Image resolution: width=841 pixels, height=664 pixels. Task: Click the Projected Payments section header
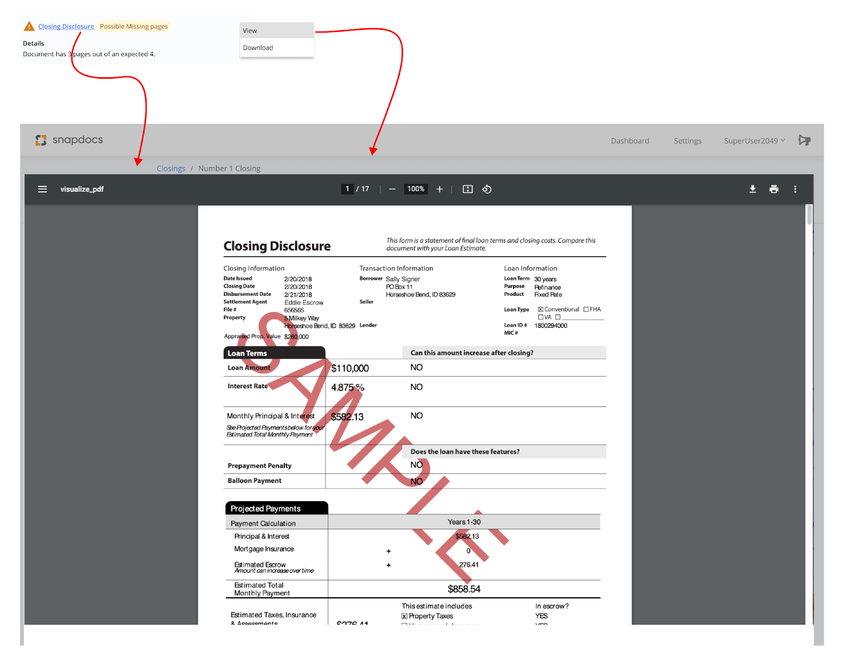(277, 508)
